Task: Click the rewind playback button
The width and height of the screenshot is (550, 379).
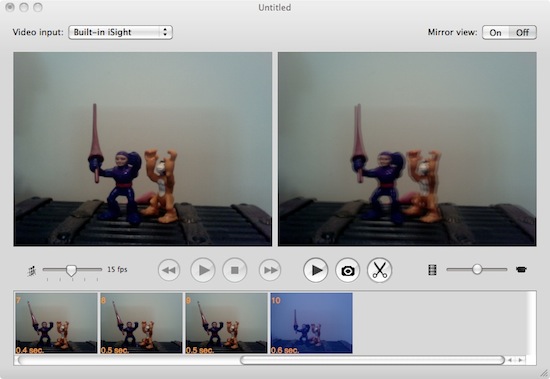Action: tap(169, 270)
